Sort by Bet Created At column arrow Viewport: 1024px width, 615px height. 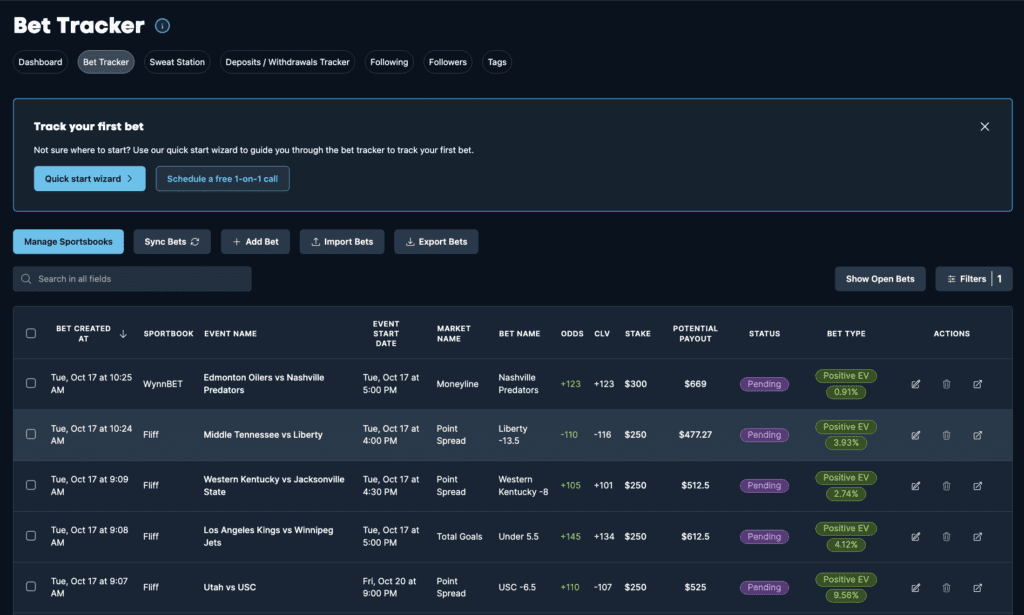pyautogui.click(x=123, y=334)
